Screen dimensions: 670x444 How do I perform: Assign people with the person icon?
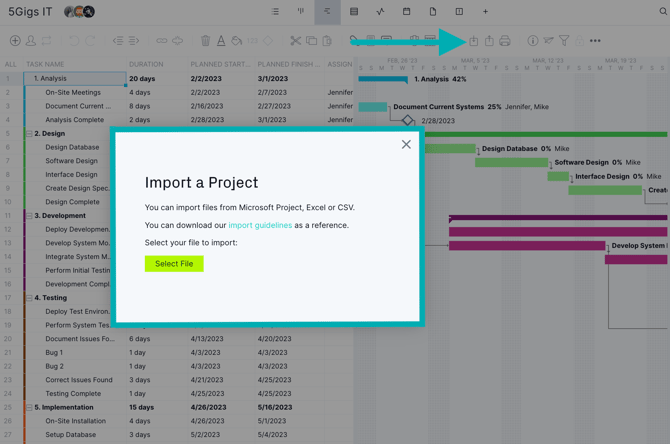(x=31, y=41)
